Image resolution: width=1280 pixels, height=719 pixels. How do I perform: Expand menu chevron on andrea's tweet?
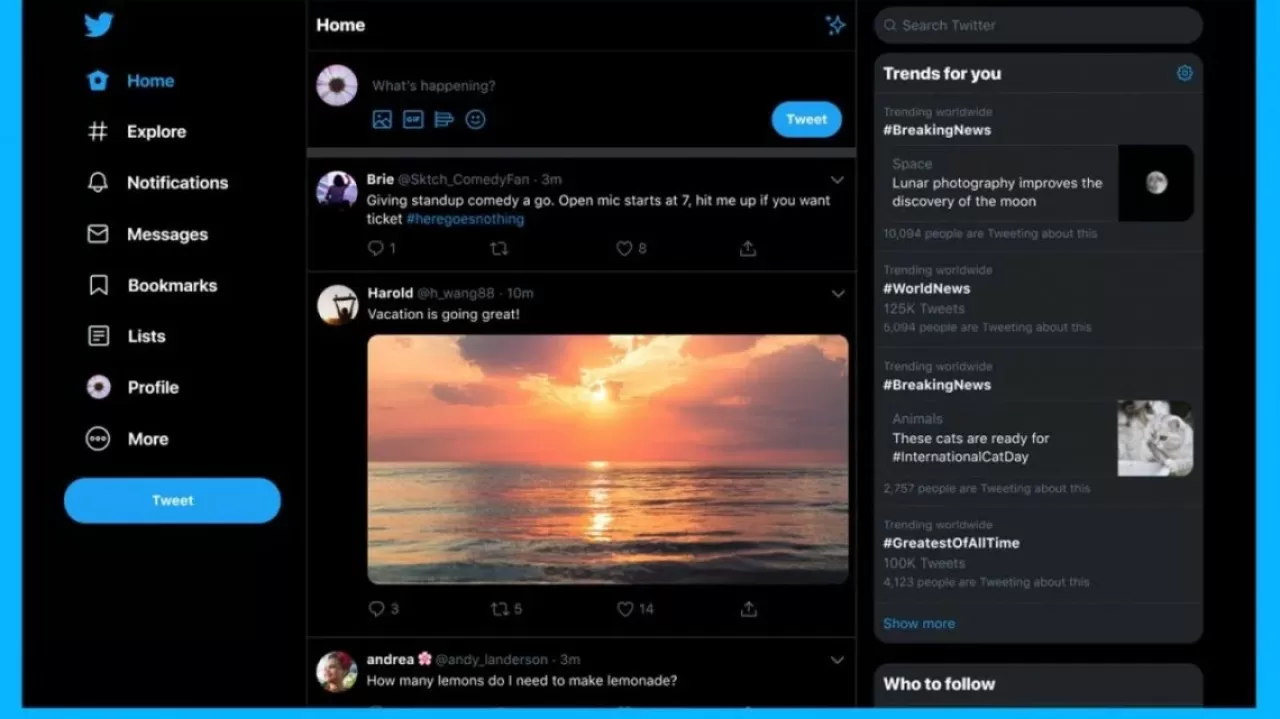point(837,660)
